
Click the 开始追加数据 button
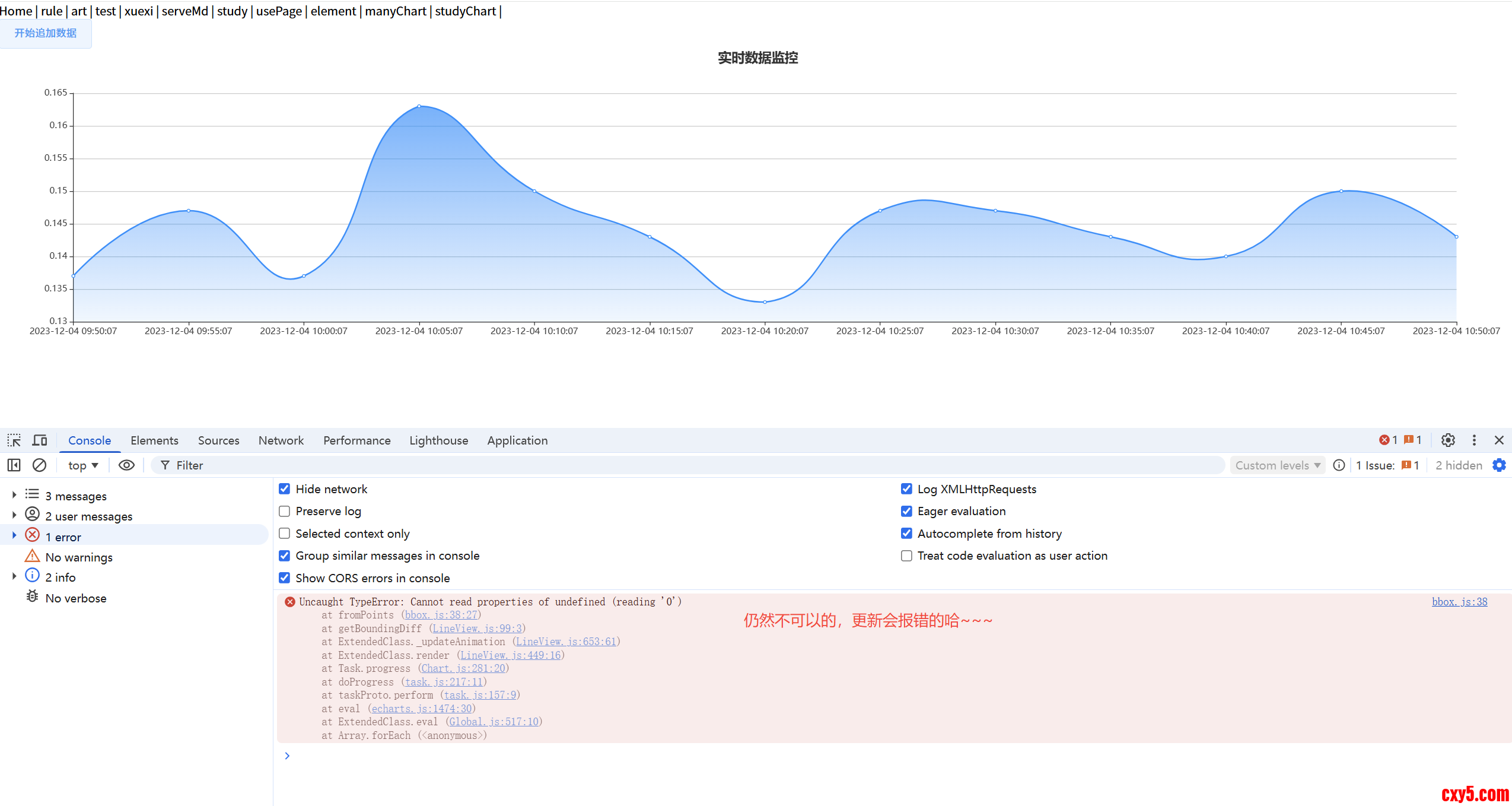coord(46,33)
